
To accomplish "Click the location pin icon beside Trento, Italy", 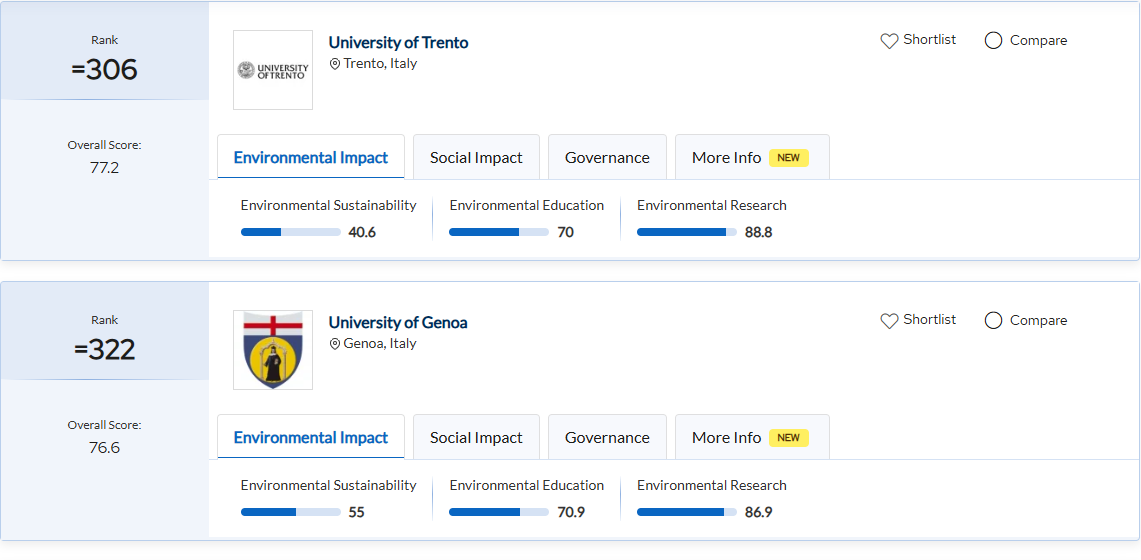I will point(335,64).
